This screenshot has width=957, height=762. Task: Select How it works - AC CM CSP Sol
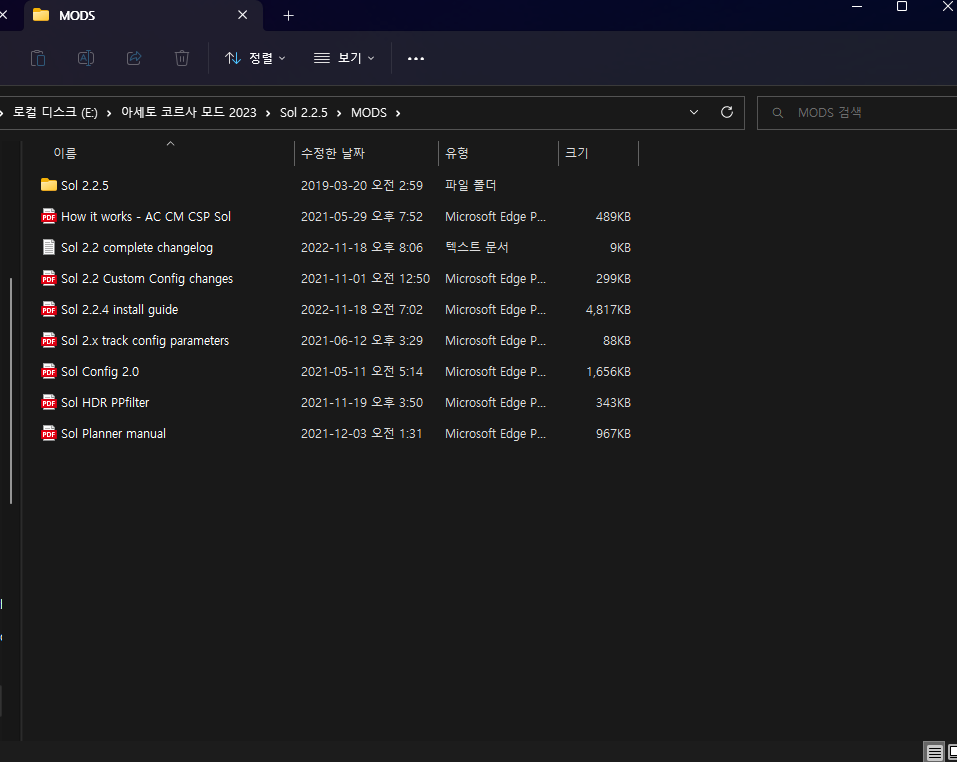click(x=146, y=217)
